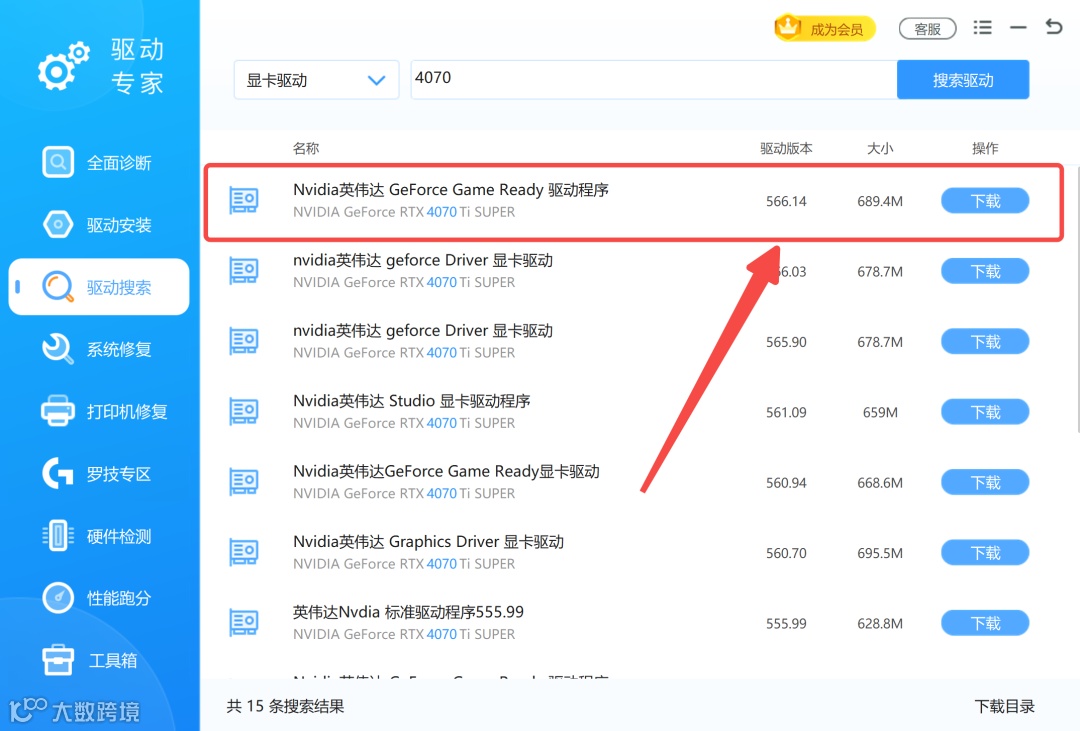Download driver version 566.14

[985, 200]
